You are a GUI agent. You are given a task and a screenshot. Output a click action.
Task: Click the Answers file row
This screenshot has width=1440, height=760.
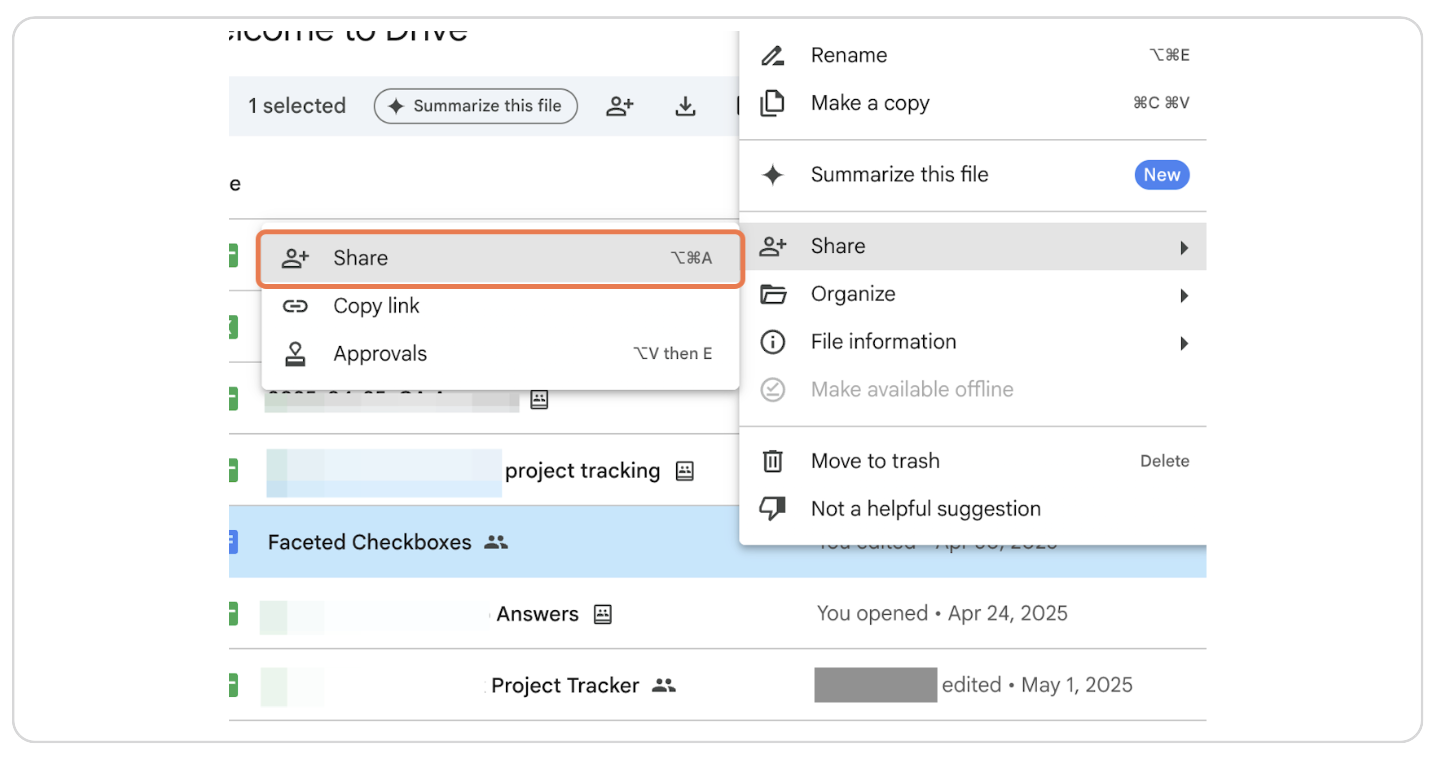click(x=537, y=614)
